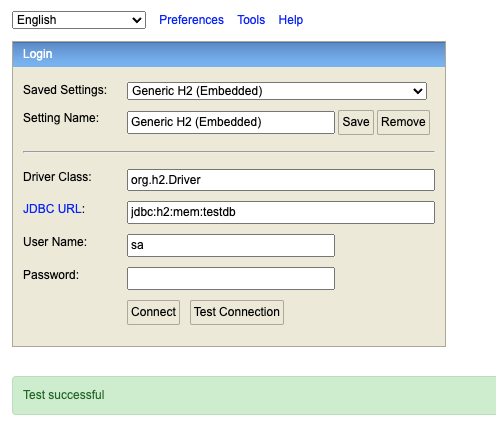This screenshot has height=438, width=496.
Task: Open the English language dropdown
Action: (79, 20)
